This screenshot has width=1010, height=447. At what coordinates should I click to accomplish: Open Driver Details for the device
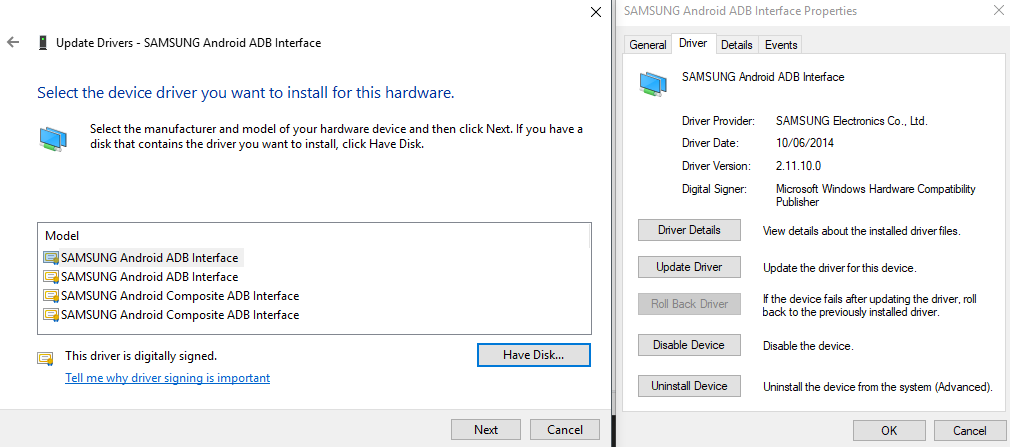[688, 230]
